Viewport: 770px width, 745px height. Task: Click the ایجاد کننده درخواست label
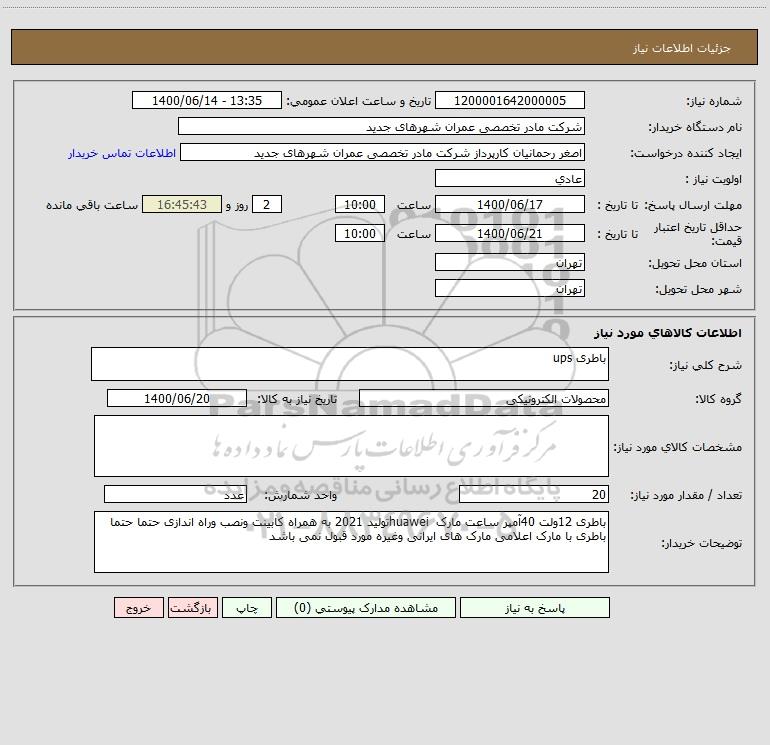point(686,154)
